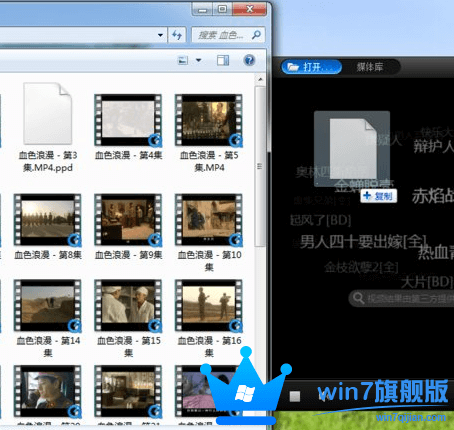Click the 赤焰战 title in the player
This screenshot has width=454, height=430.
point(433,196)
